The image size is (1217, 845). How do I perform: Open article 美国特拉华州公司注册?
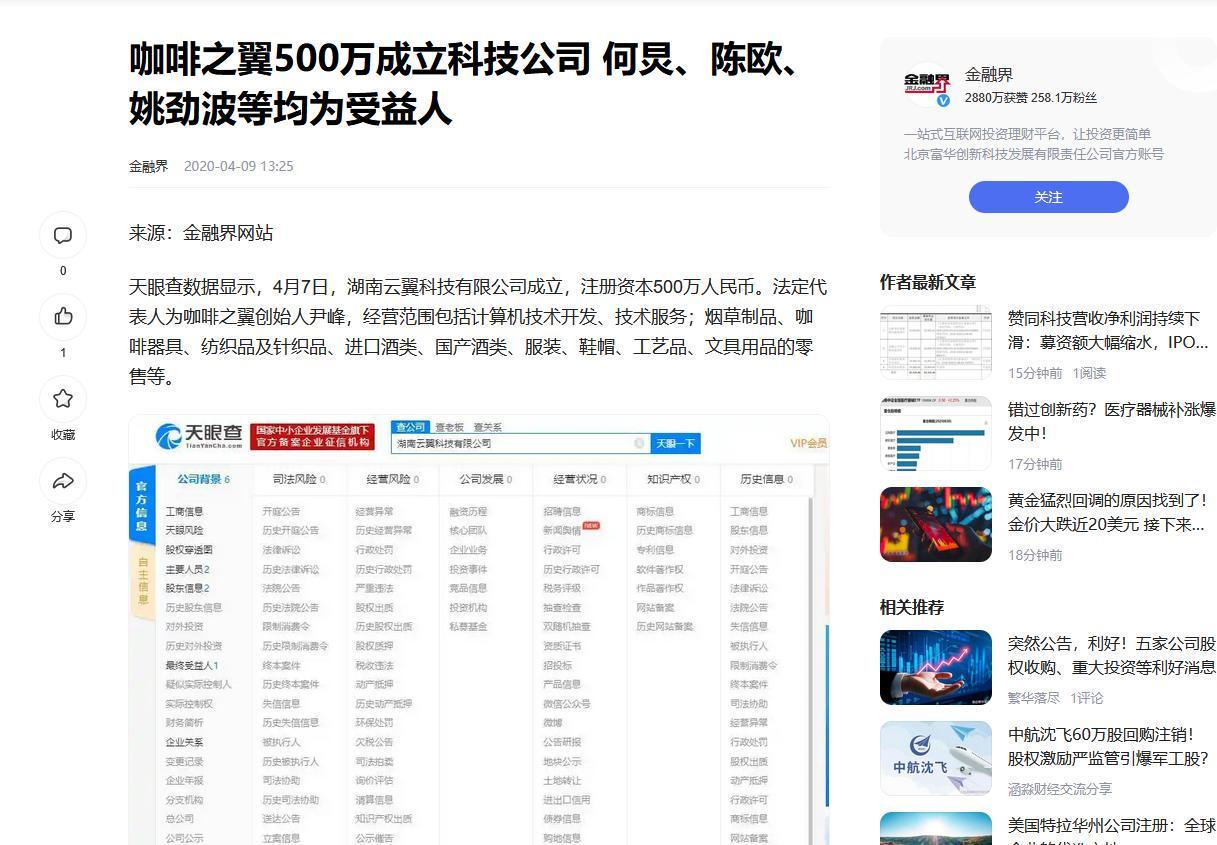pos(1110,826)
